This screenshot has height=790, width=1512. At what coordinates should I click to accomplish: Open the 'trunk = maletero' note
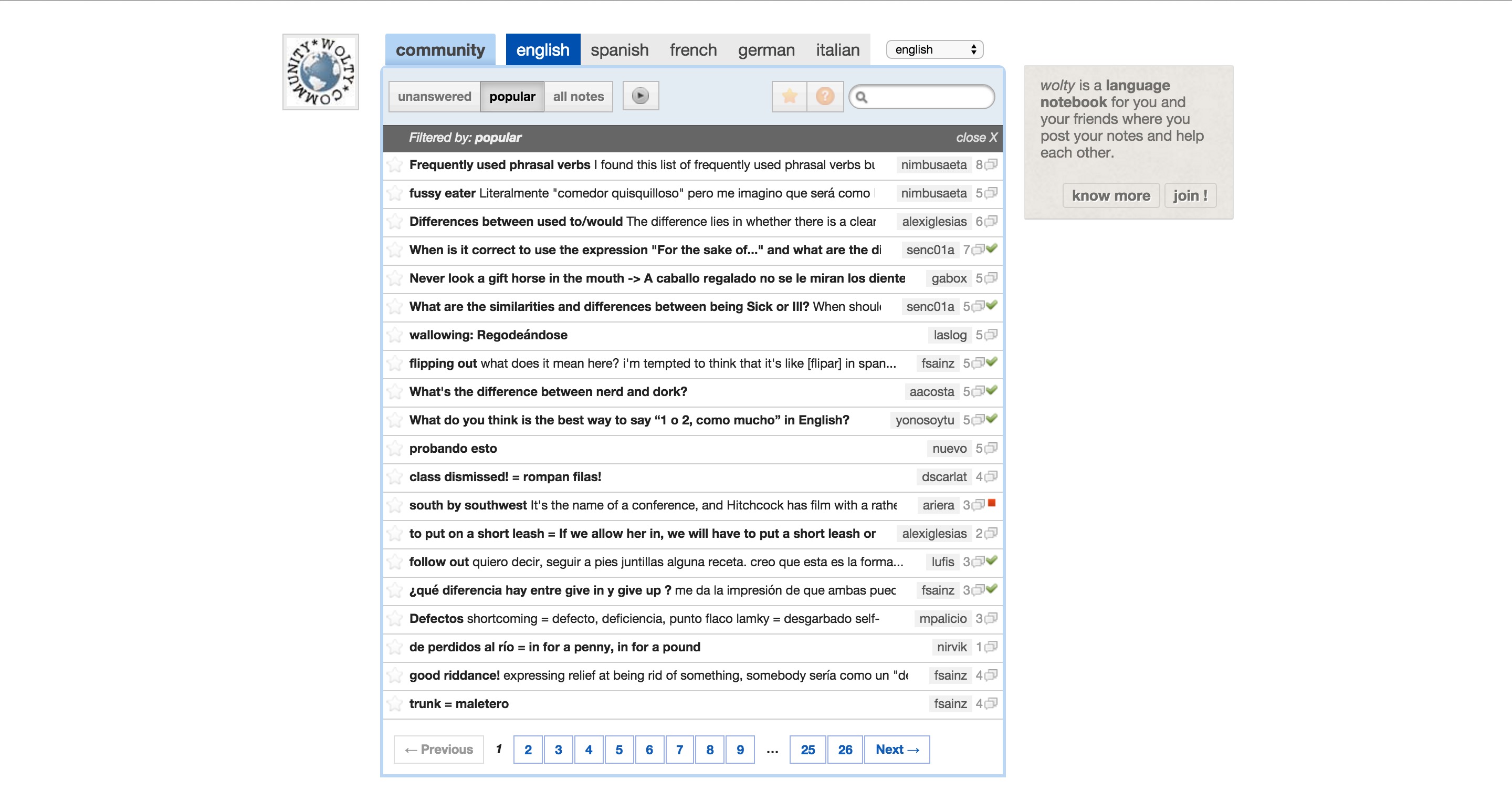point(459,704)
